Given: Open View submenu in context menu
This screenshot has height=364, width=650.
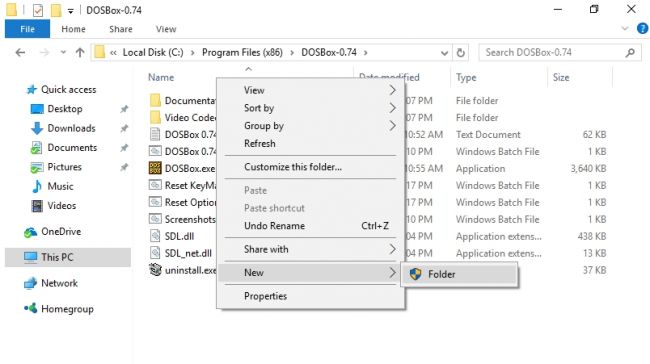Looking at the screenshot, I should (310, 90).
